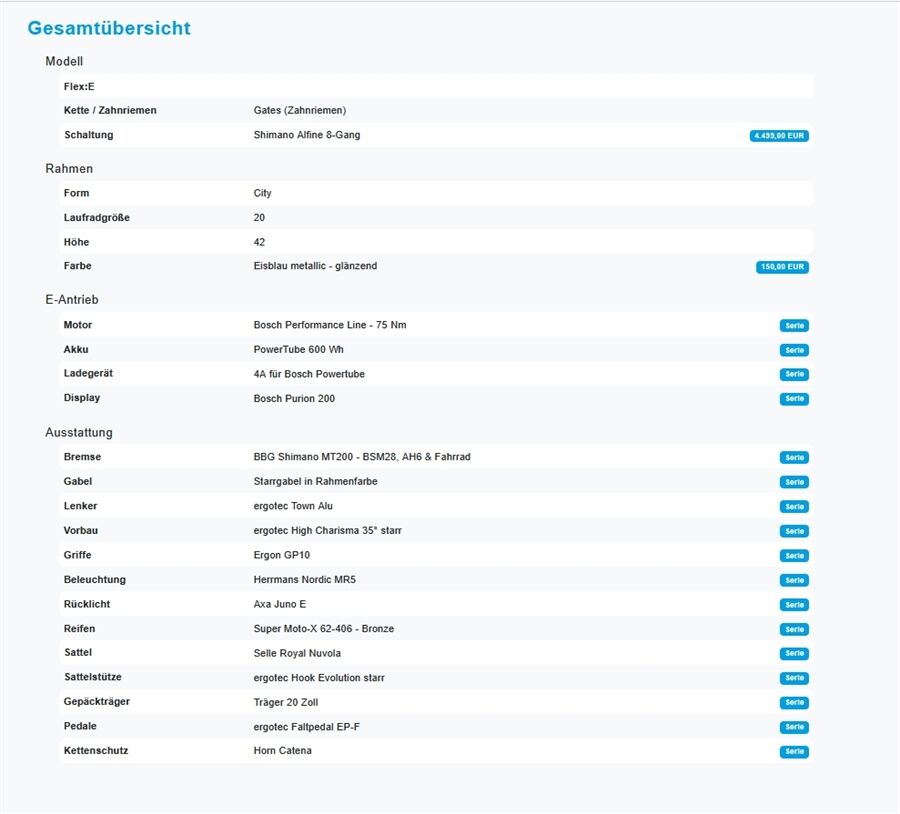Viewport: 900px width, 814px height.
Task: Click the Serie badge in Bremse row
Action: pyautogui.click(x=794, y=458)
